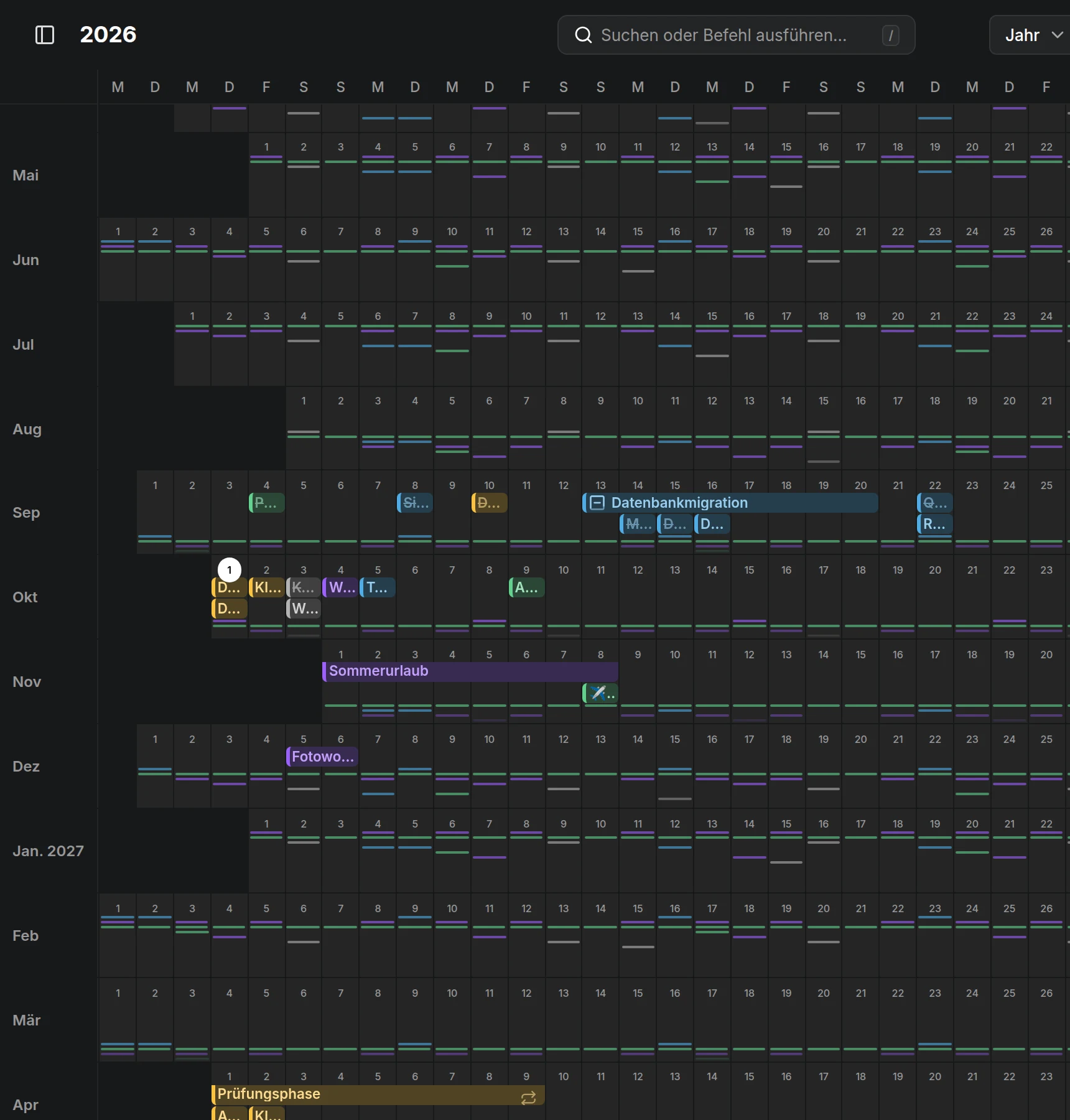Collapse the Datenbankmigration event box icon
This screenshot has width=1070, height=1120.
pyautogui.click(x=597, y=503)
